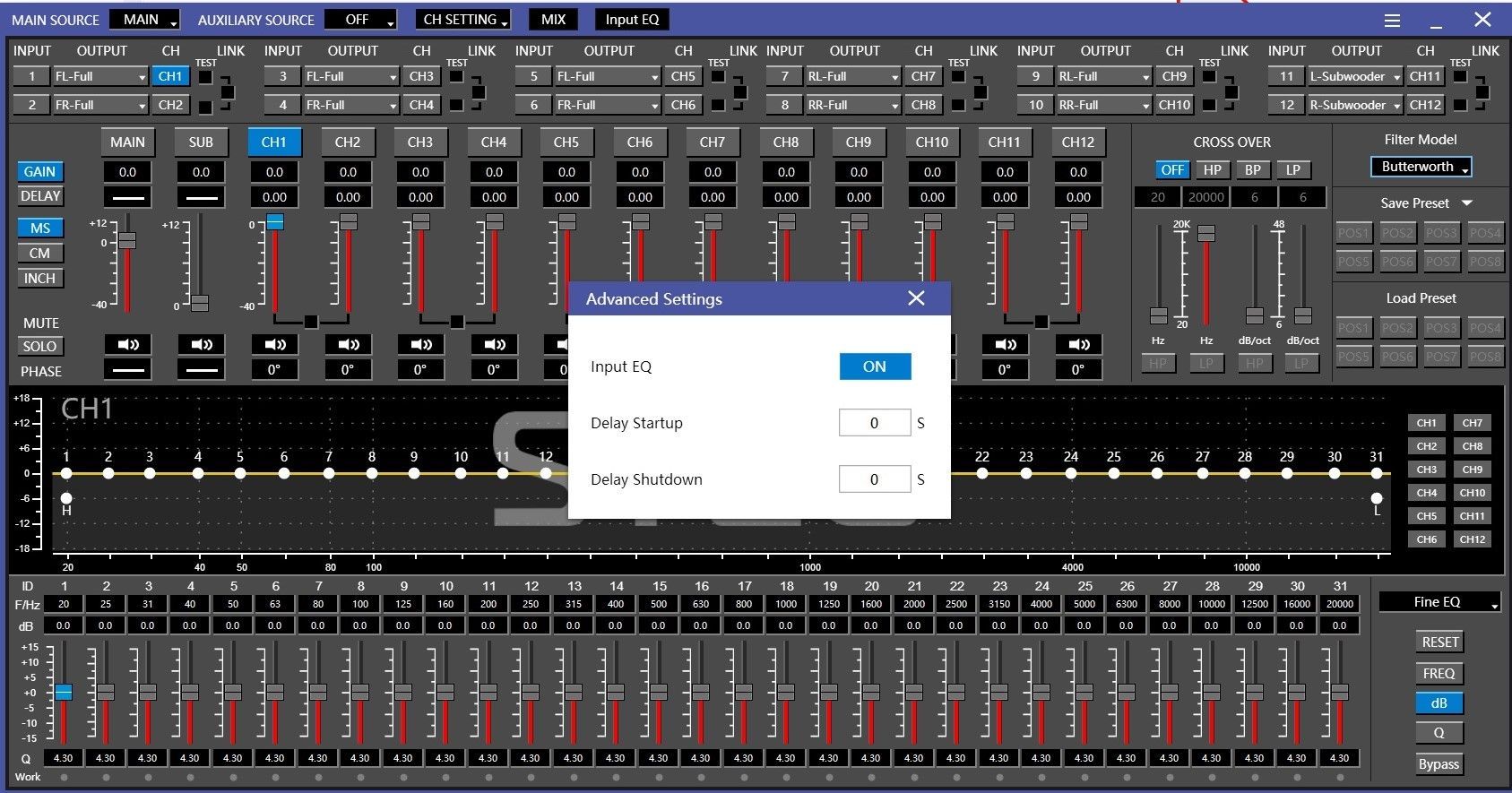Click the EQ band 1 gain slider handle

pyautogui.click(x=64, y=692)
